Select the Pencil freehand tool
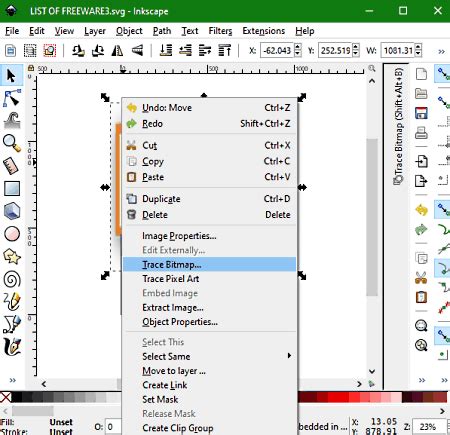Image resolution: width=450 pixels, height=435 pixels. pyautogui.click(x=11, y=301)
